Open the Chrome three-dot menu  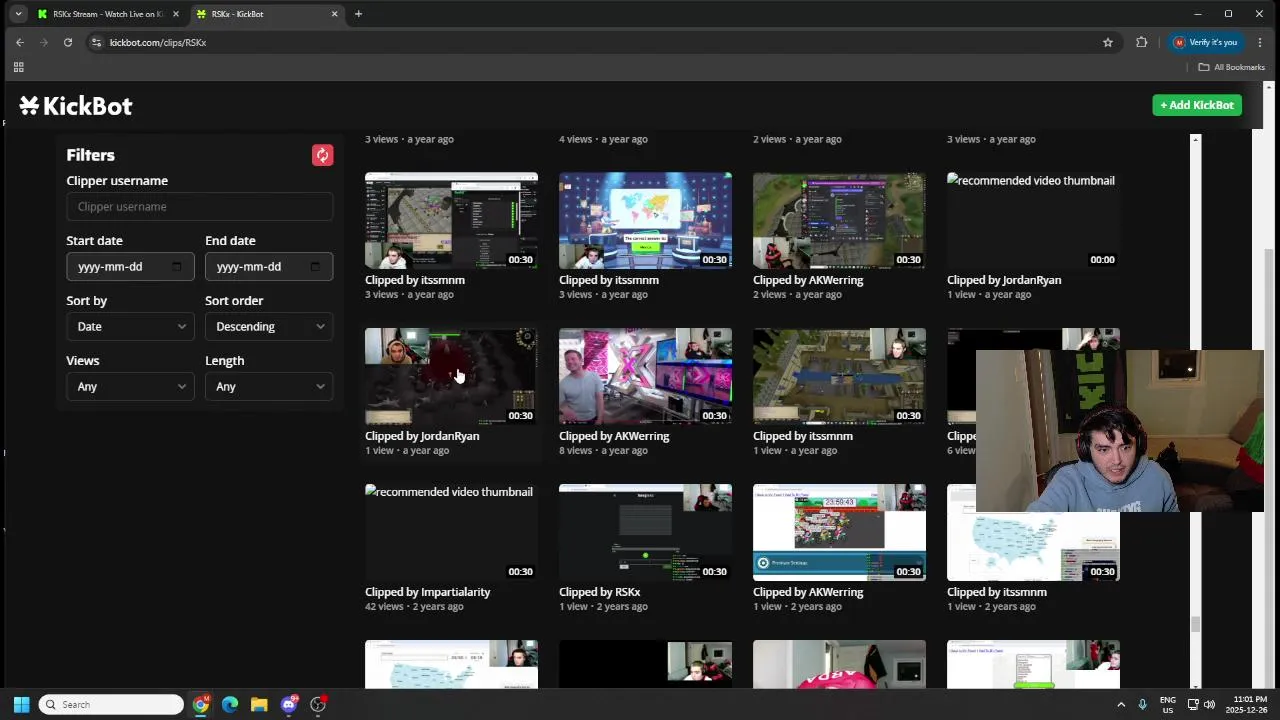click(x=1260, y=42)
